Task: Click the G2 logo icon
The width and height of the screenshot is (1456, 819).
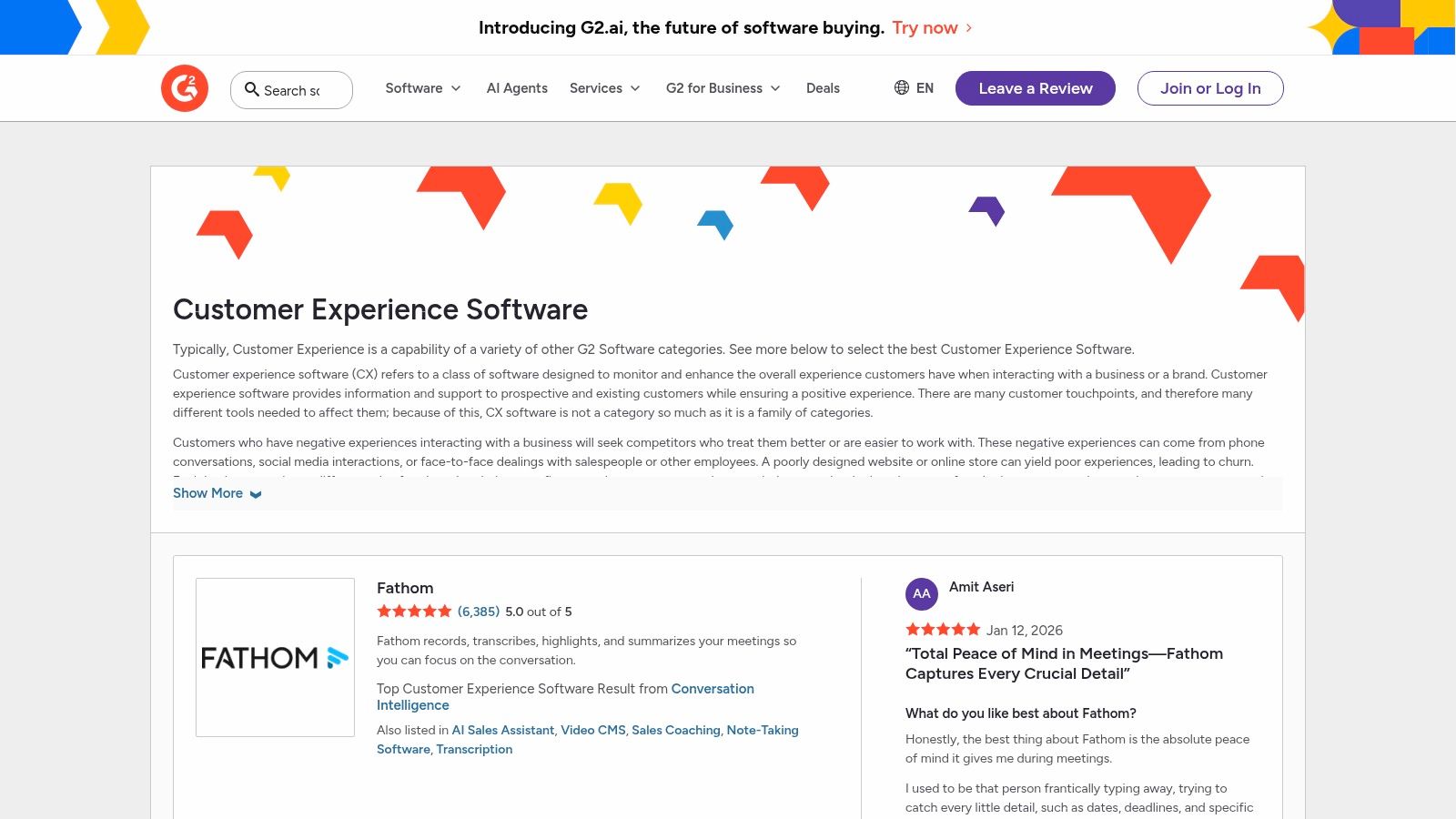Action: pyautogui.click(x=185, y=88)
